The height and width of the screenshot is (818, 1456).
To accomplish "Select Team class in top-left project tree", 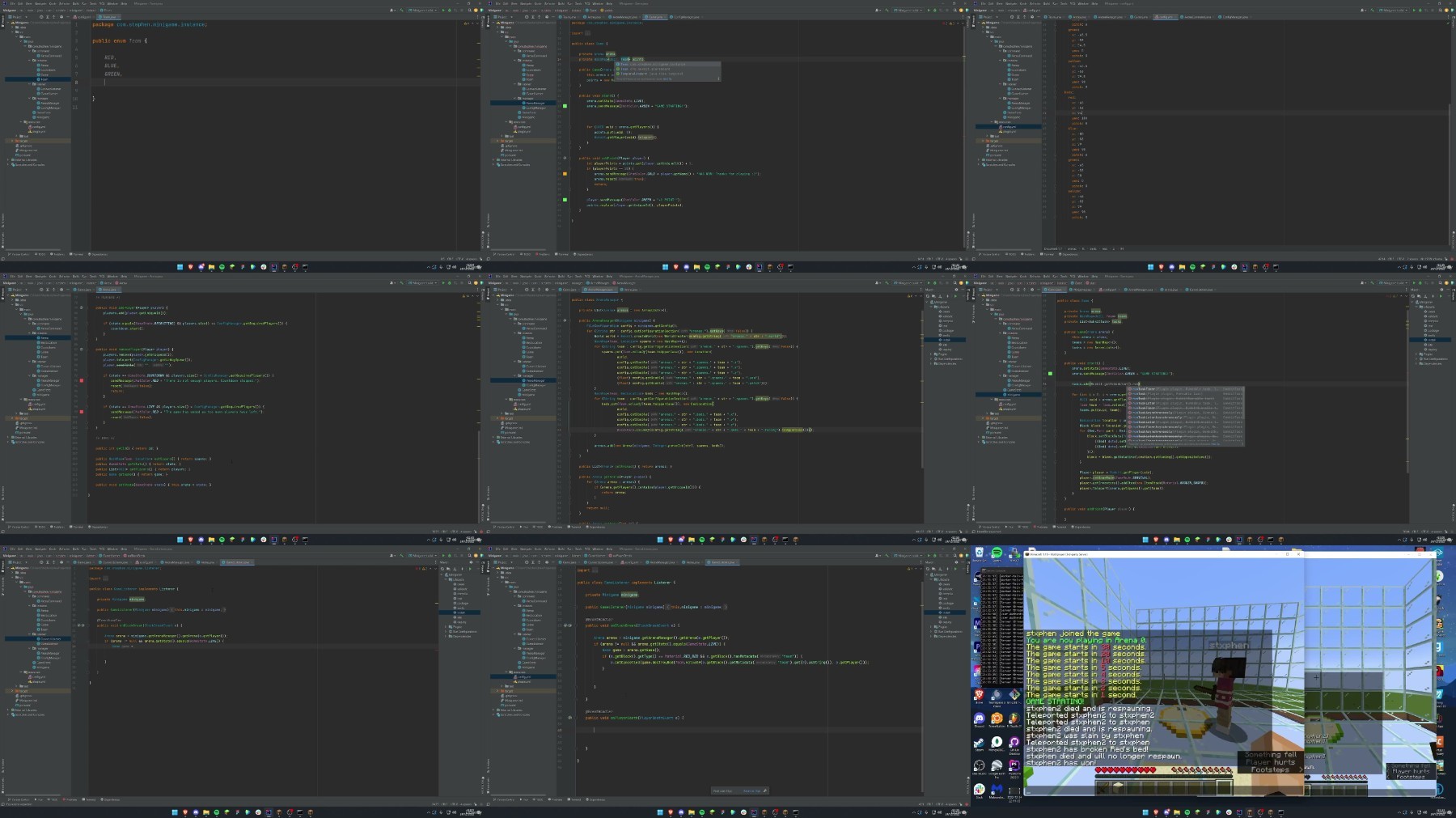I will coord(44,79).
